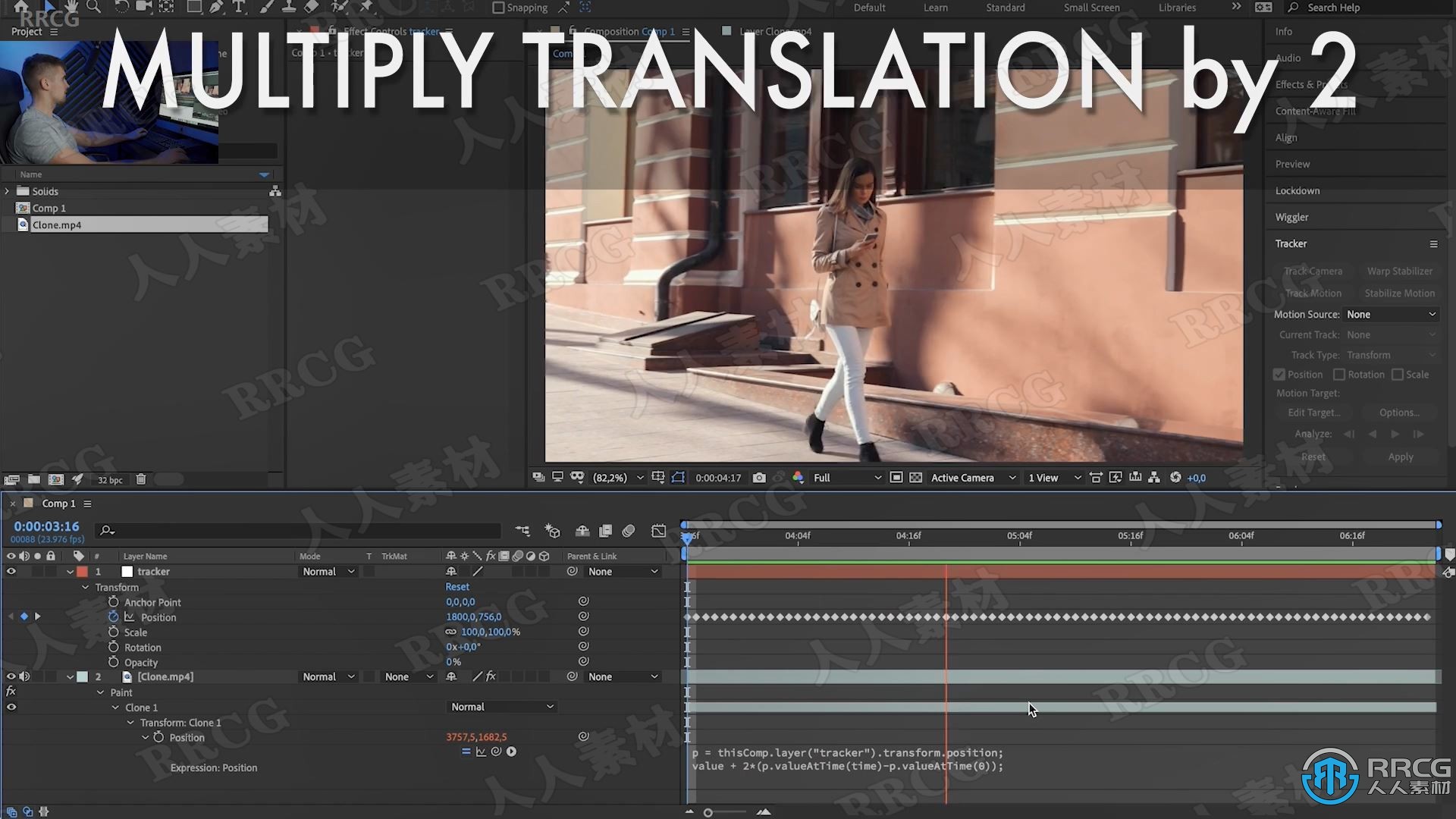Collapse the tracker layer Transform group
Screen dimensions: 1456x819
pos(86,588)
